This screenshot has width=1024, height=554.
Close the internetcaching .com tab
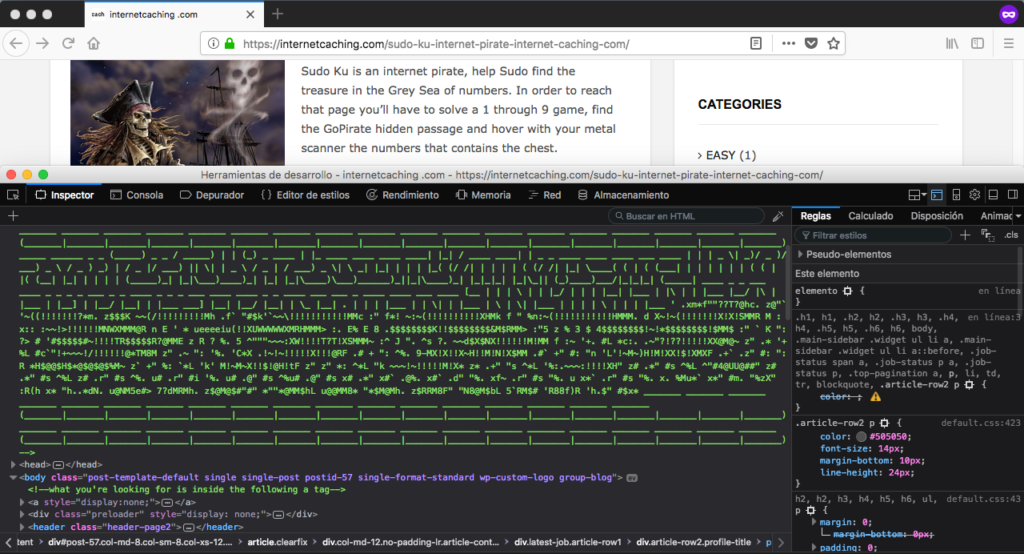[250, 14]
